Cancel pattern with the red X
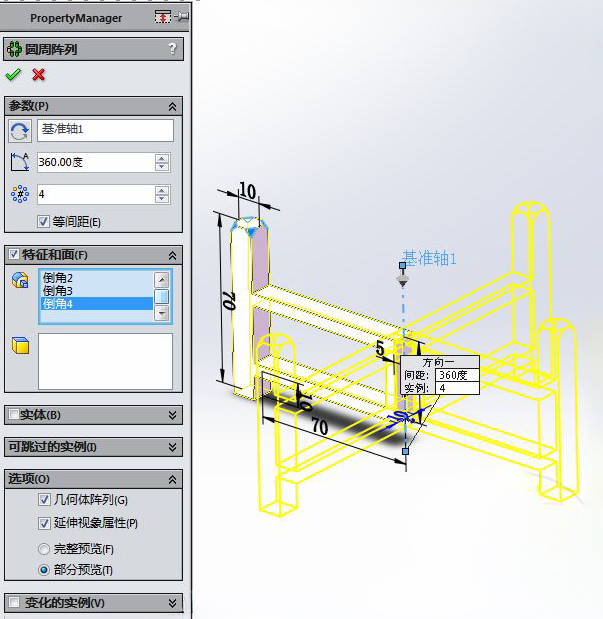 point(38,74)
